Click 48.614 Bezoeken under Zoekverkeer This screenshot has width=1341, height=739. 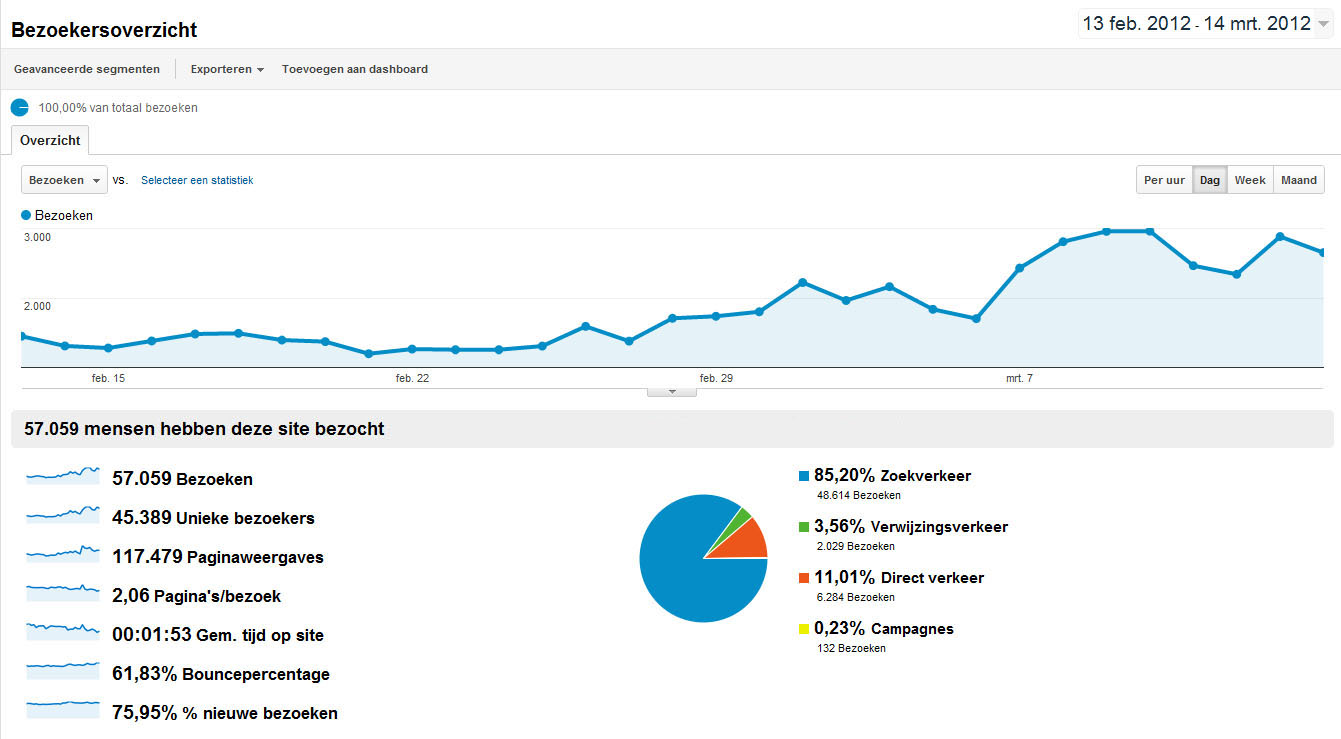859,495
